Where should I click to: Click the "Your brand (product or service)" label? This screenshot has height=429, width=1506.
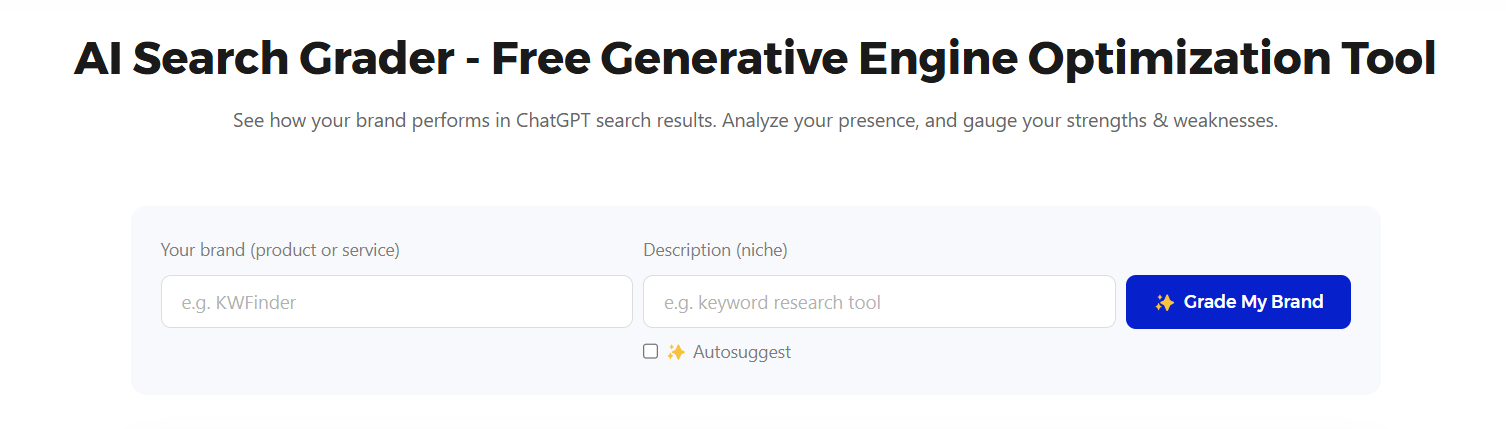point(280,250)
